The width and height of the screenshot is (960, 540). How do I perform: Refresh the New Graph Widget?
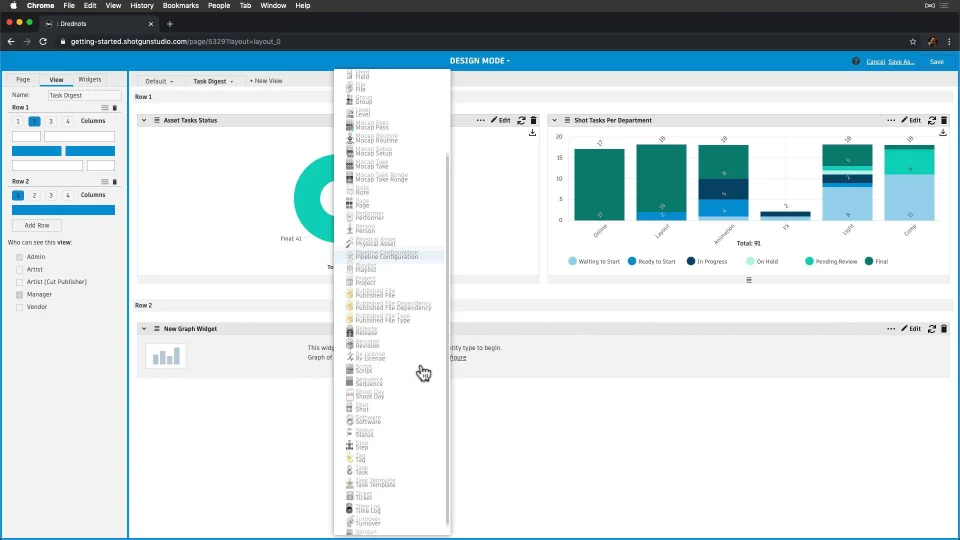coord(932,329)
